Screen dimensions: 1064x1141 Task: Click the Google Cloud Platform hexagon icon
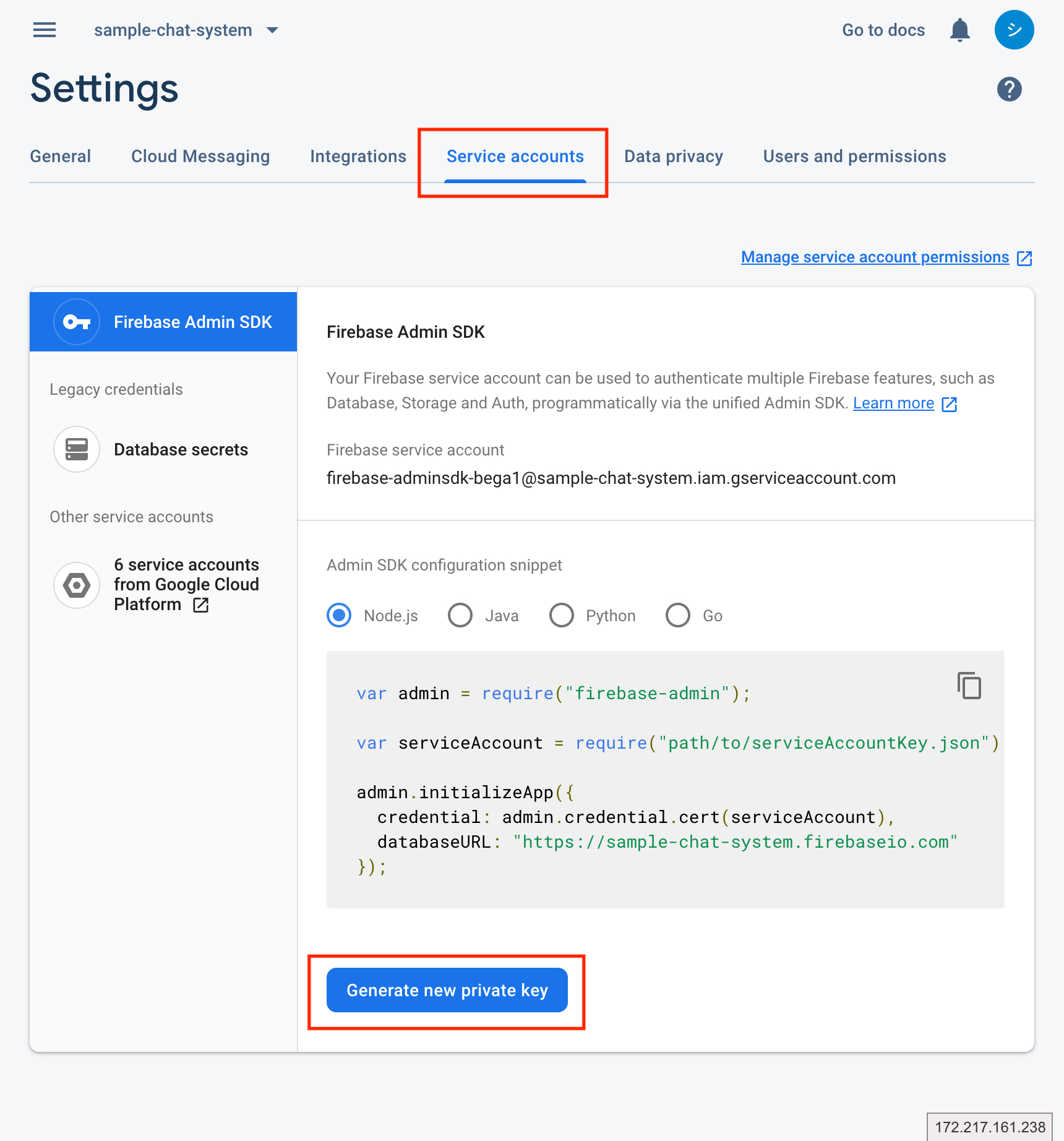pyautogui.click(x=77, y=585)
